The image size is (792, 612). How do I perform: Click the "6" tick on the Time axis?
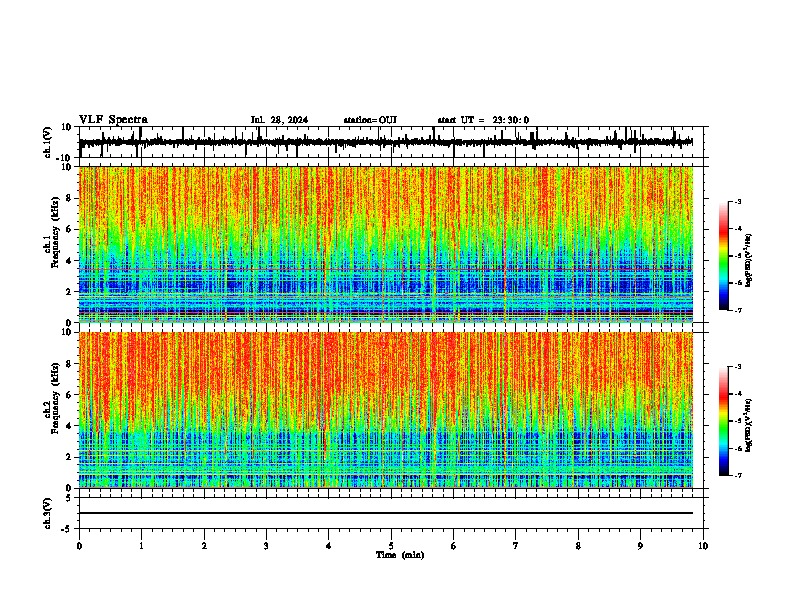coord(453,546)
